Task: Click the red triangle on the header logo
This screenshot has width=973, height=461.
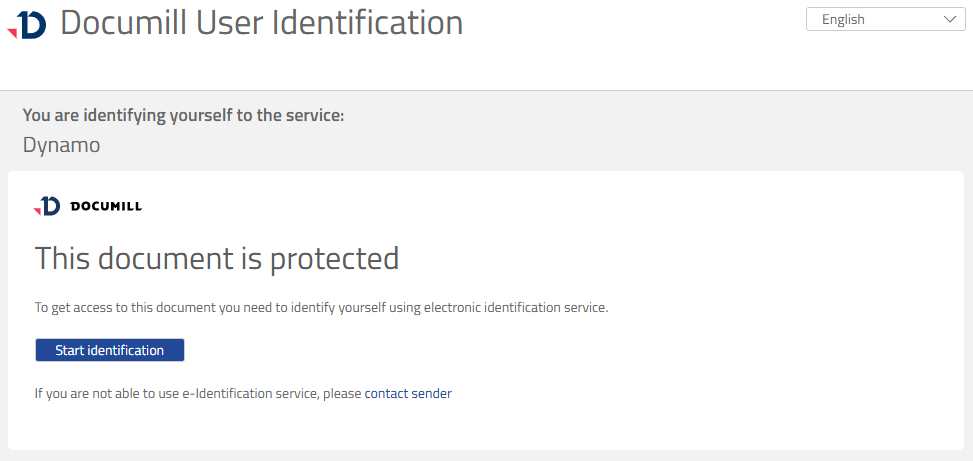Action: click(x=12, y=33)
